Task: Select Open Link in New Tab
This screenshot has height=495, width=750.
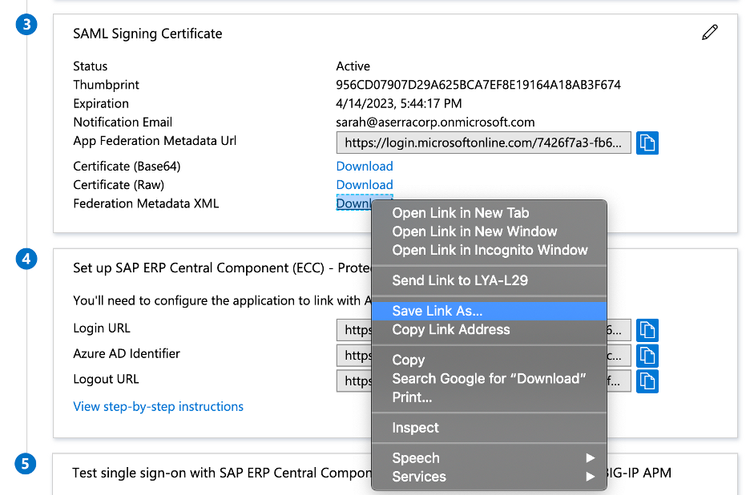Action: [460, 213]
